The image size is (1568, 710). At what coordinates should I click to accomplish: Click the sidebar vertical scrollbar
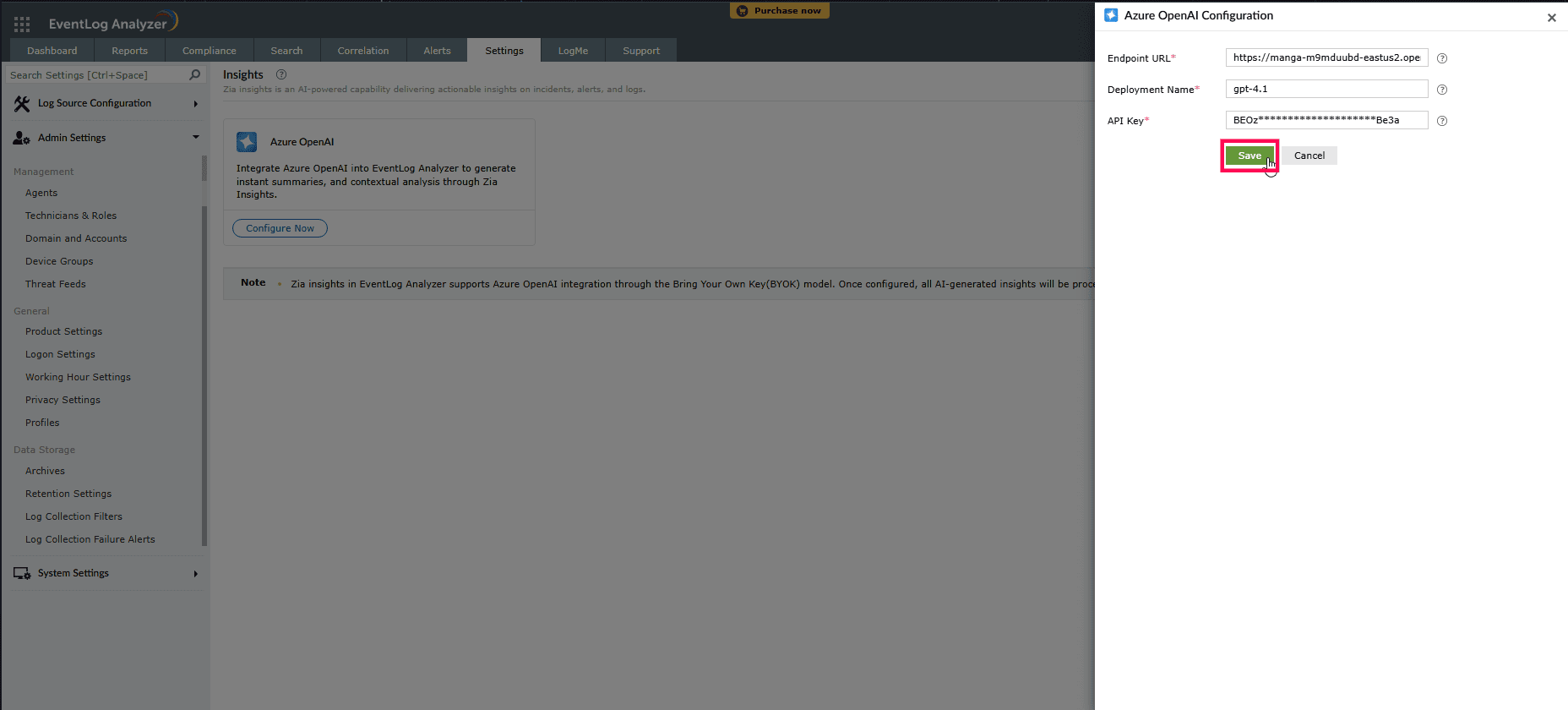(204, 350)
